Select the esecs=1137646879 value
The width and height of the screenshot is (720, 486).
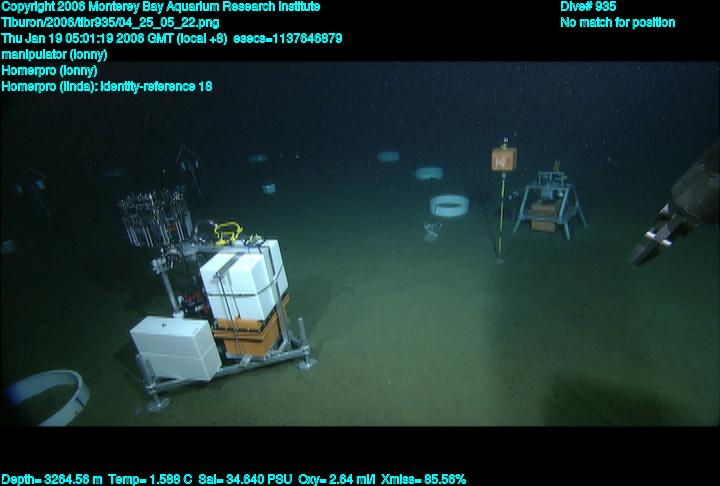pyautogui.click(x=287, y=38)
